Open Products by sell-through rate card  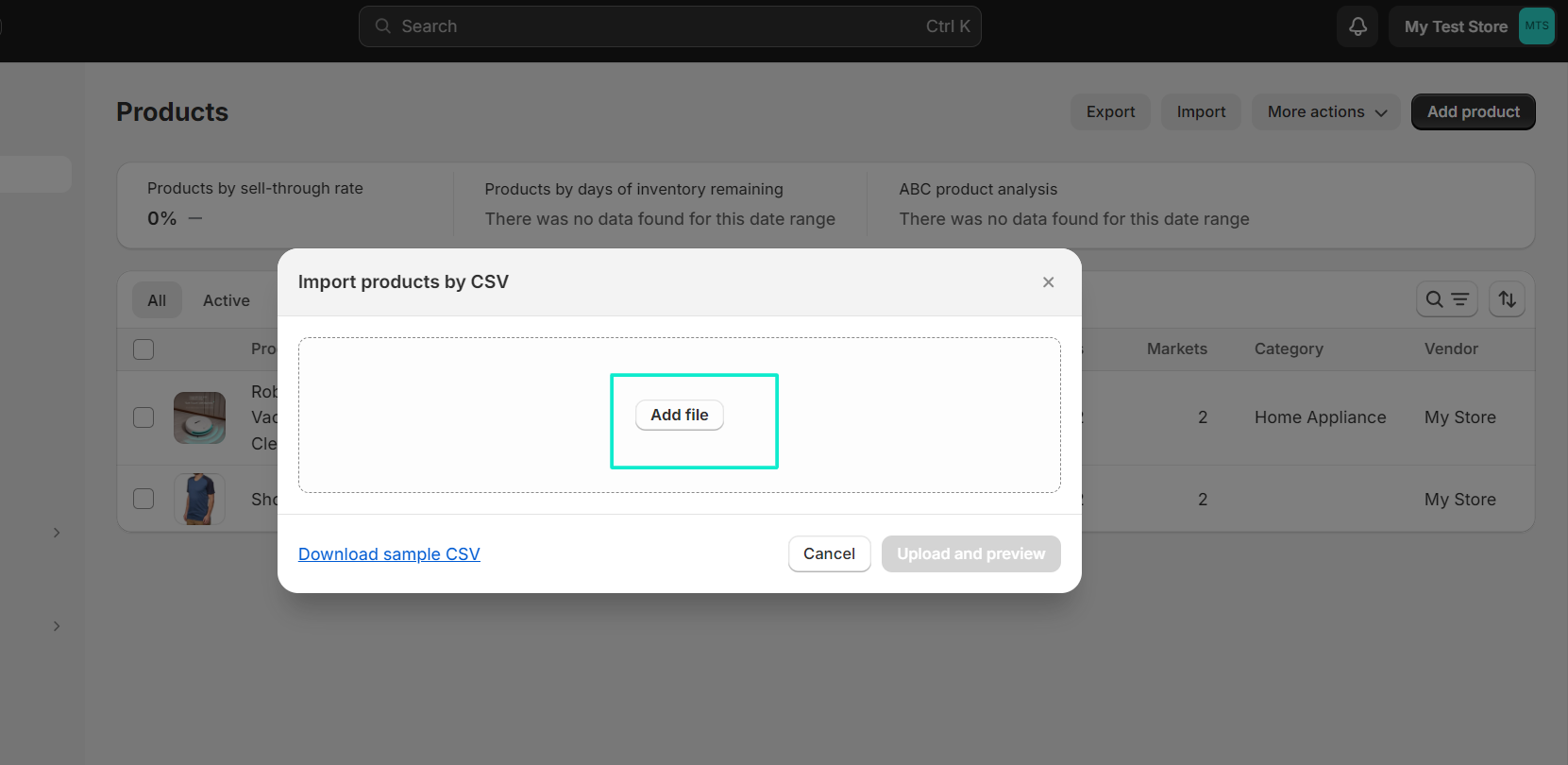click(x=285, y=204)
